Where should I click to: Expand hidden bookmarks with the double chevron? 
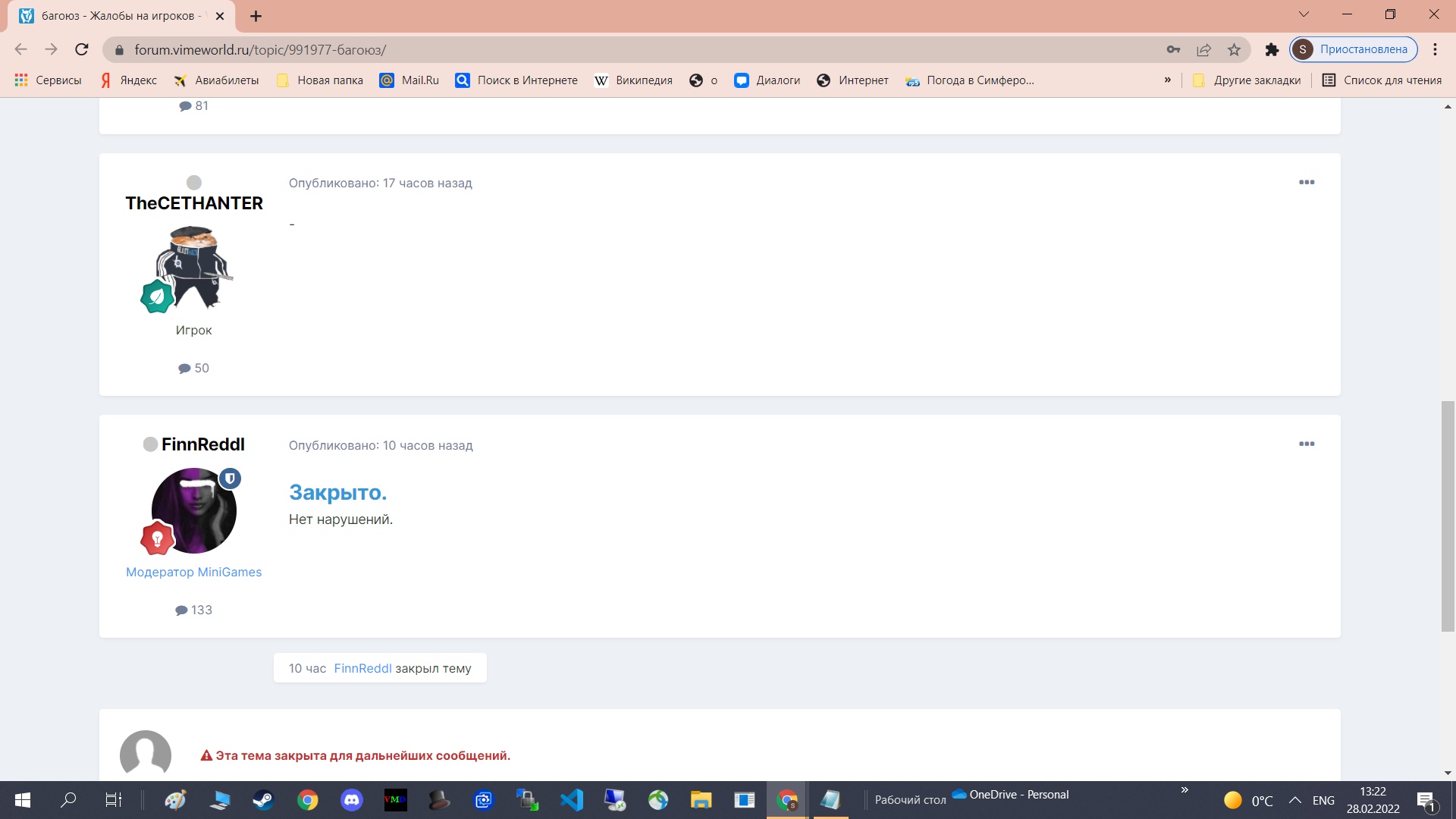tap(1167, 80)
